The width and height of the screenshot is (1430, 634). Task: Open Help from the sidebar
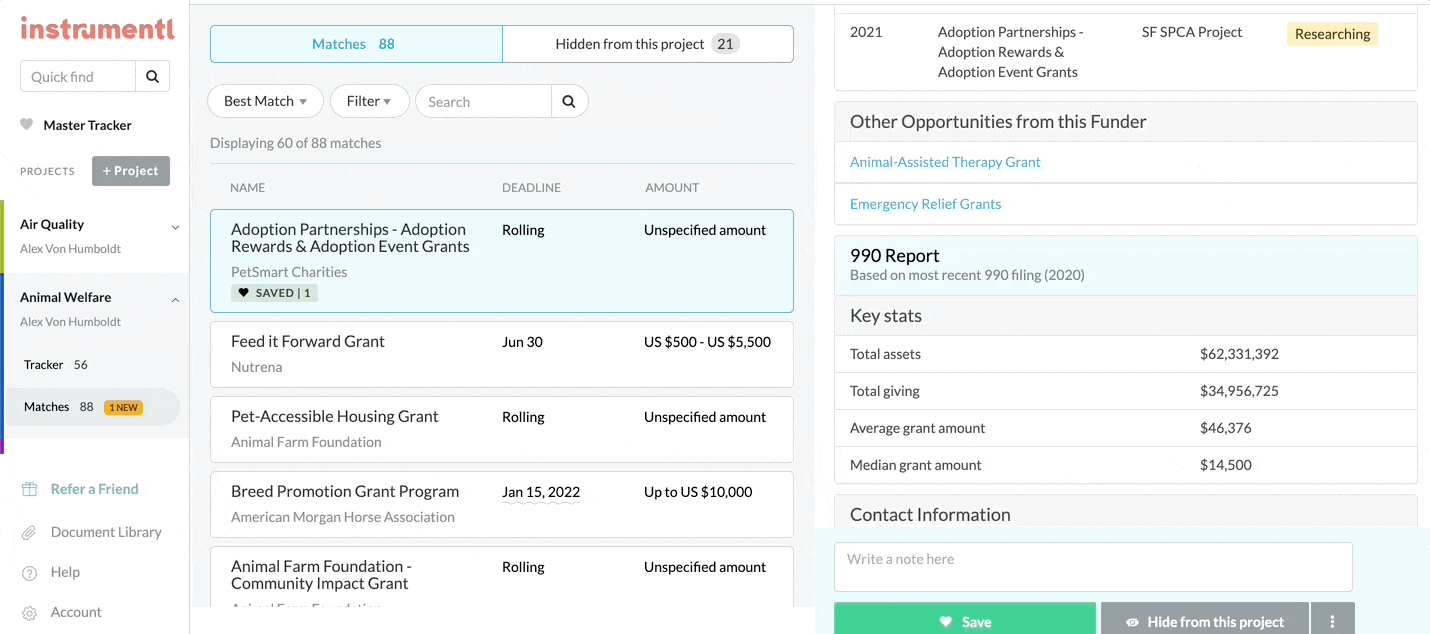(x=65, y=572)
